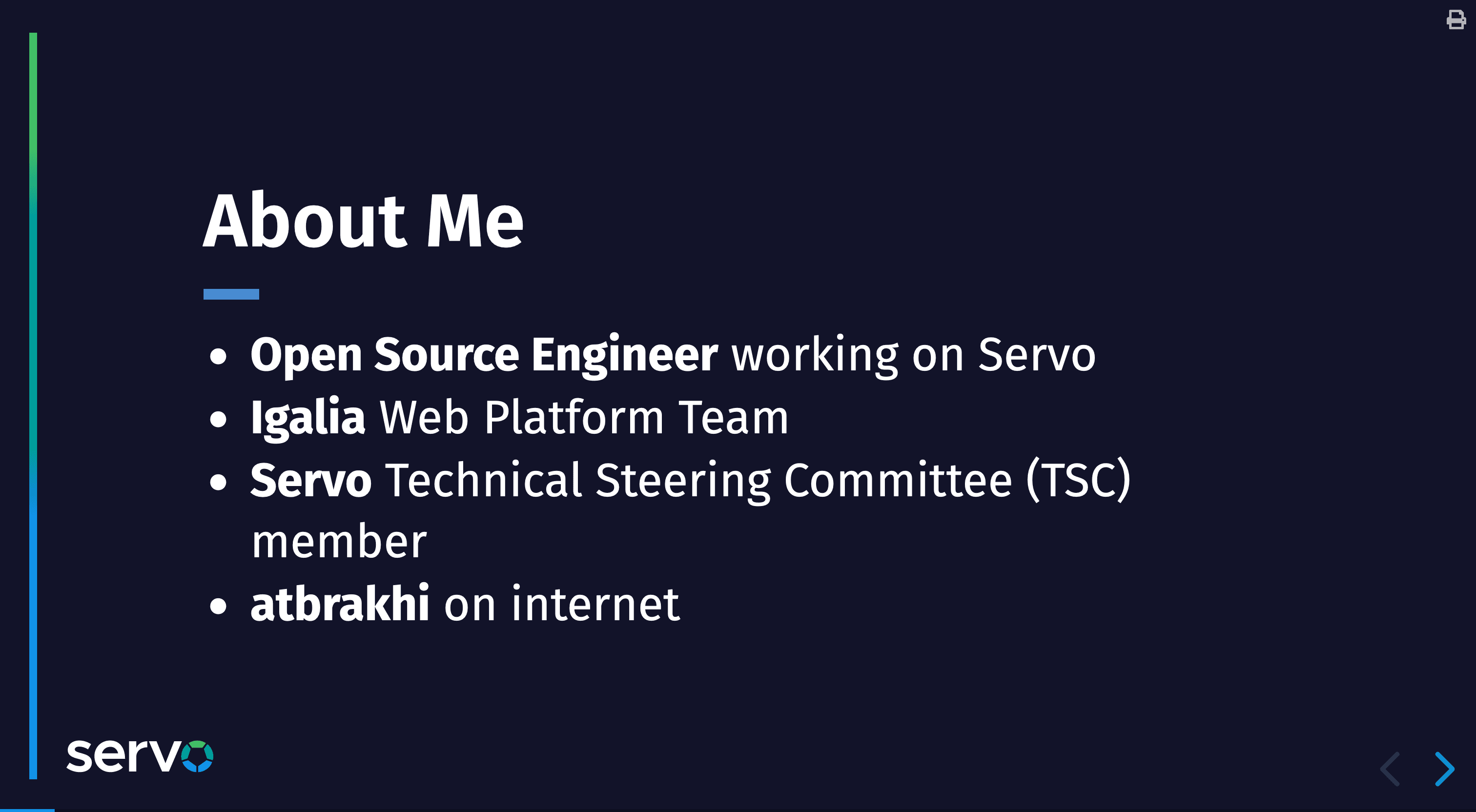Go back with the previous slide arrow
The image size is (1476, 812).
pyautogui.click(x=1391, y=769)
